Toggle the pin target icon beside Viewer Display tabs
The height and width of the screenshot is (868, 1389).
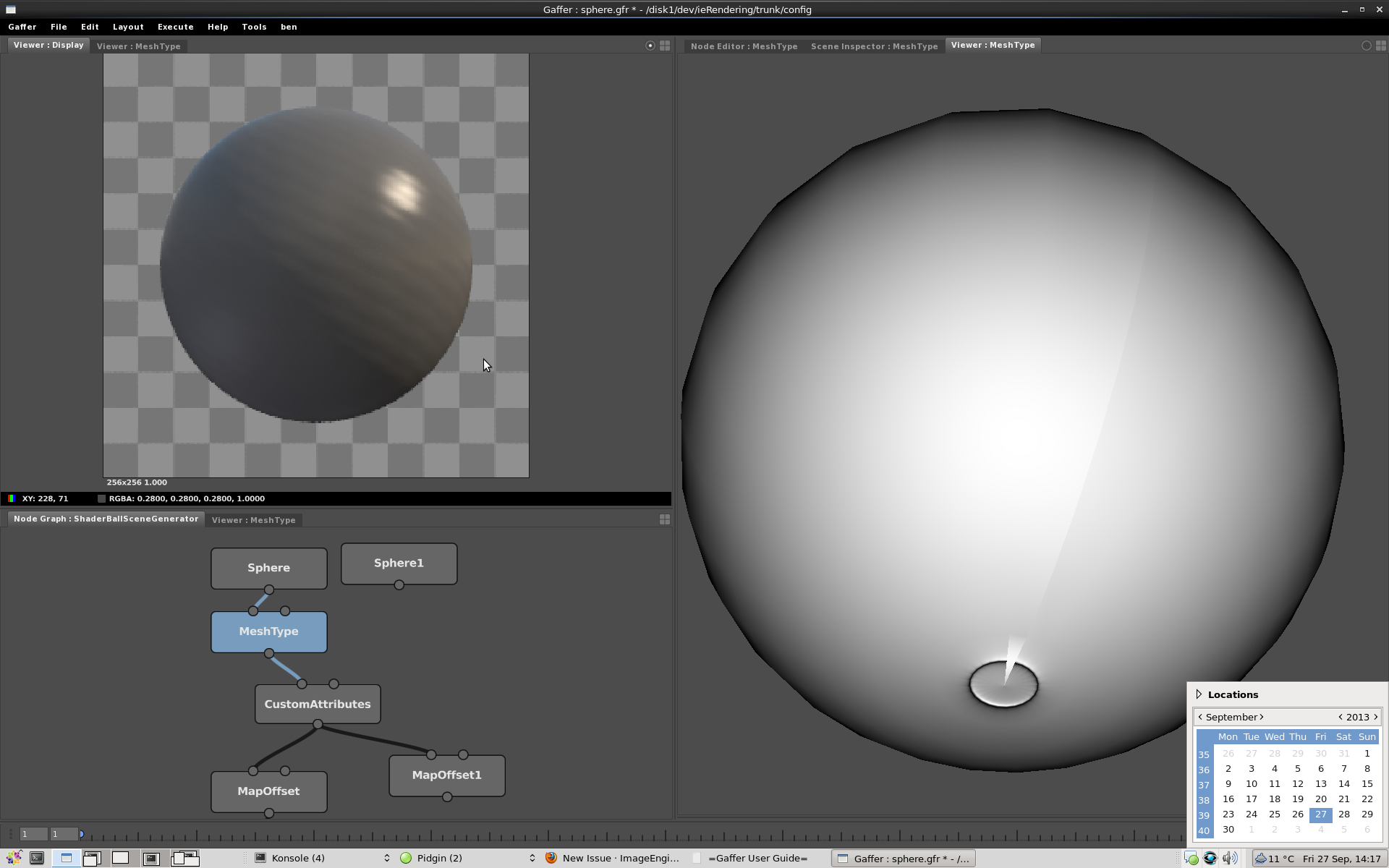(x=650, y=46)
